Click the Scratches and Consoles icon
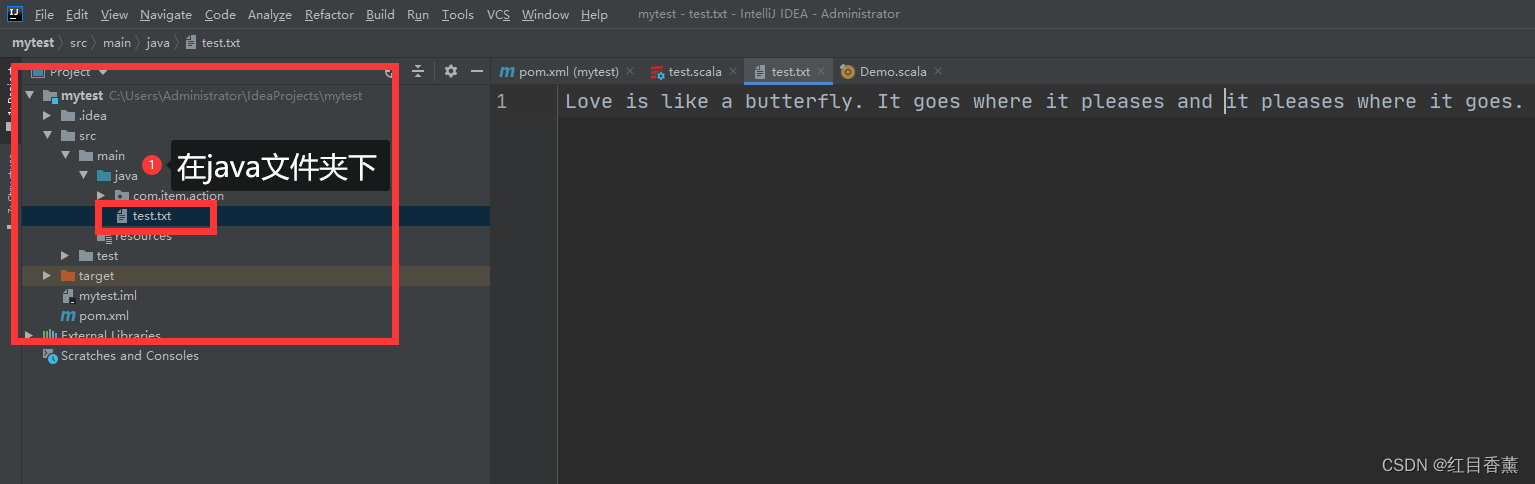The image size is (1535, 484). [x=49, y=356]
